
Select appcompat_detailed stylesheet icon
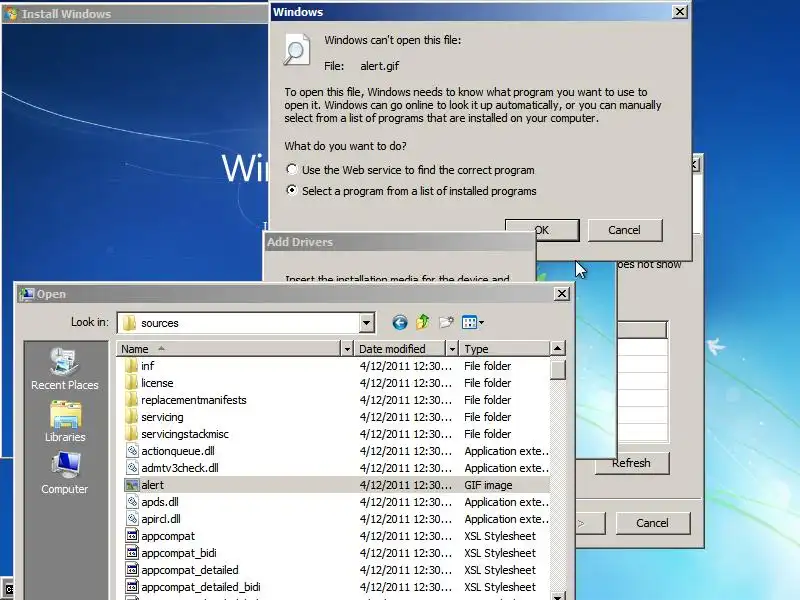coord(132,569)
